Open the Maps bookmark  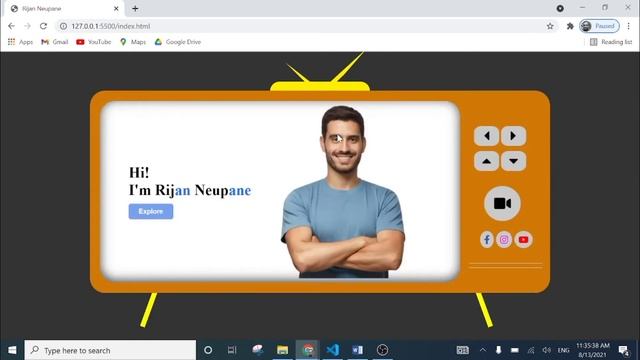[133, 42]
